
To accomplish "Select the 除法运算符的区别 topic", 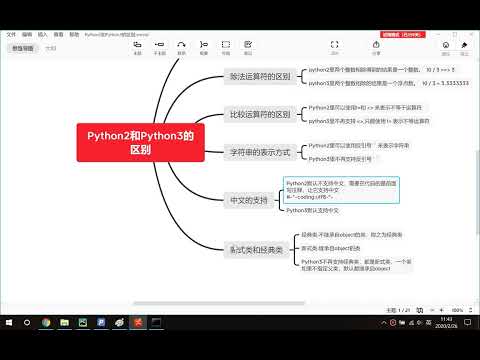I will coord(260,76).
